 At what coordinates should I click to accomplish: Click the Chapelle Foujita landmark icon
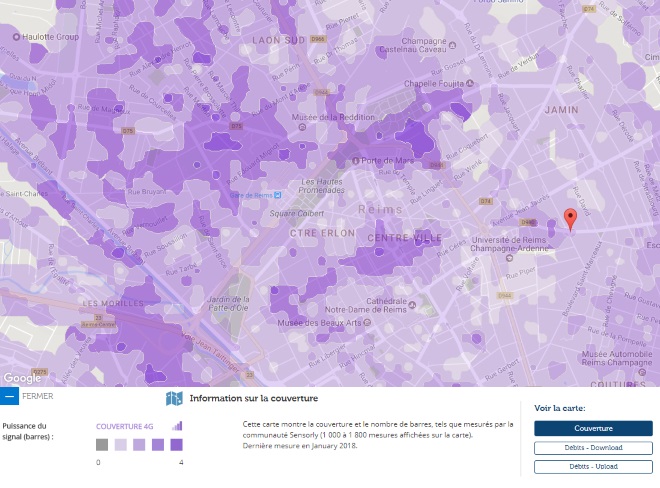click(x=470, y=83)
